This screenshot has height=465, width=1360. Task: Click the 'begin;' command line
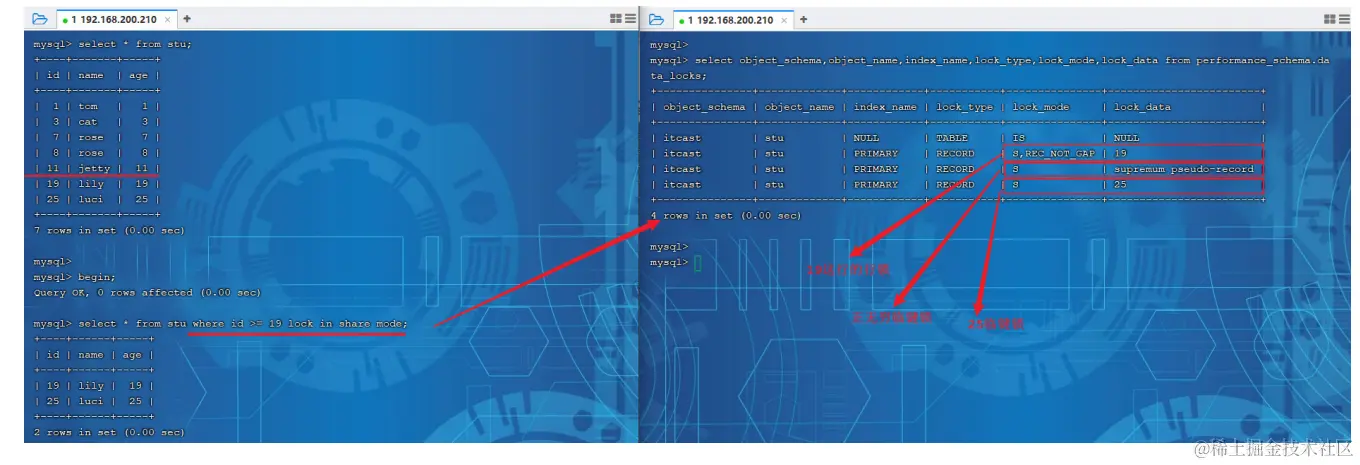click(75, 277)
